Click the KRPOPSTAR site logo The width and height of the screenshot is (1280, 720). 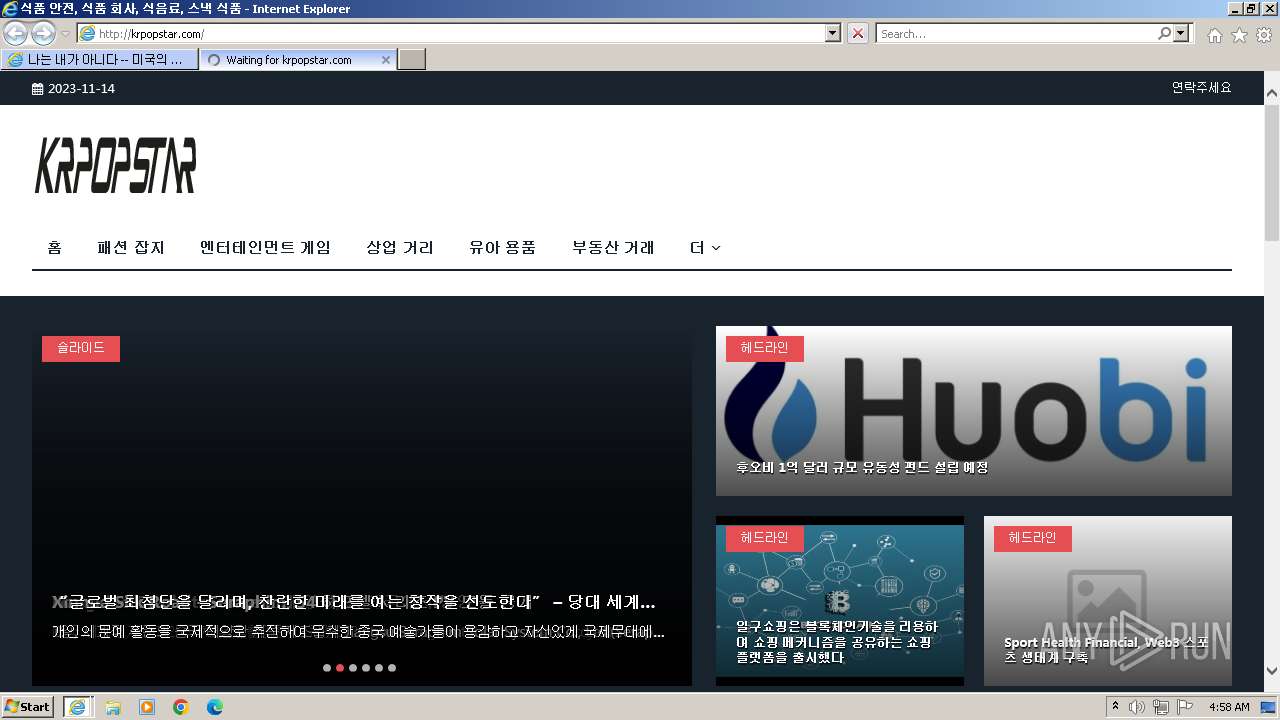click(116, 166)
